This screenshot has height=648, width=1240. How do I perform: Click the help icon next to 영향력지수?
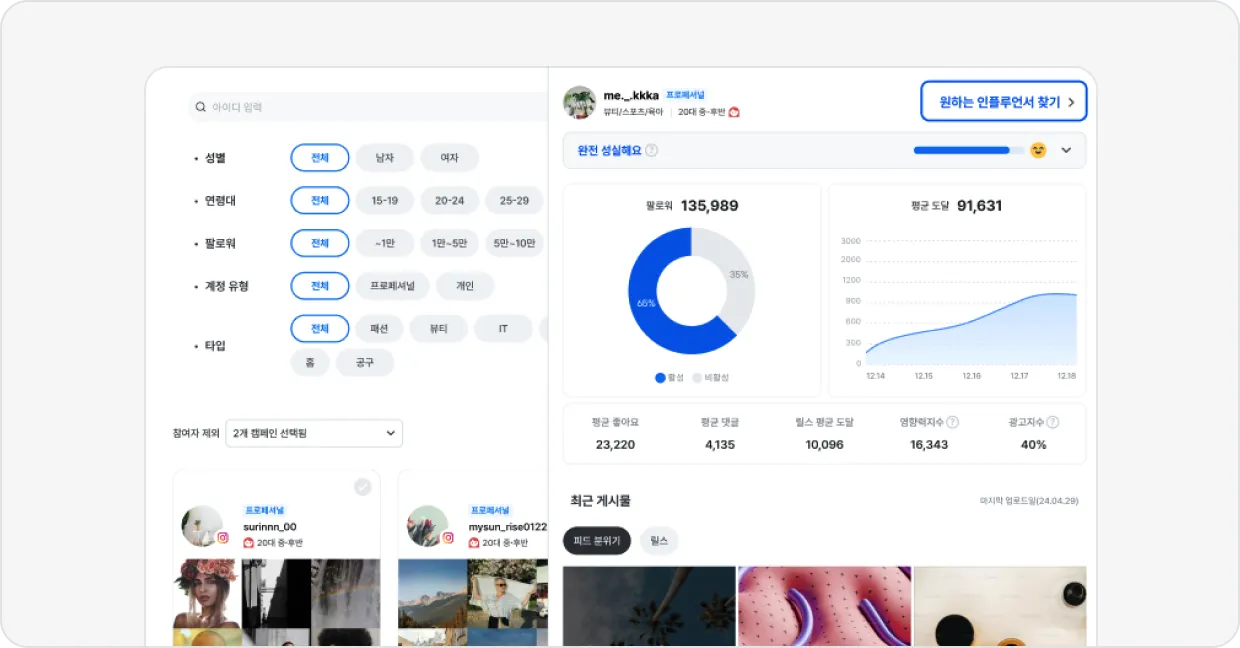[x=953, y=422]
